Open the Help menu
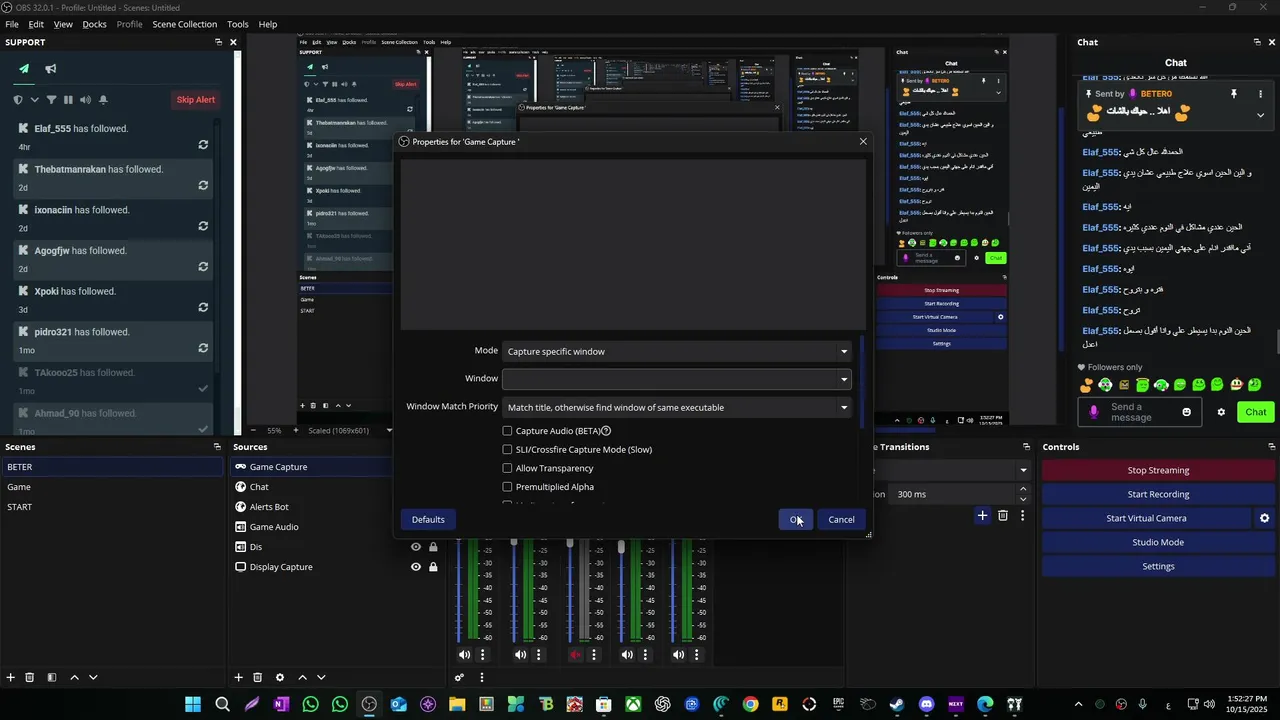This screenshot has width=1280, height=720. pos(268,24)
